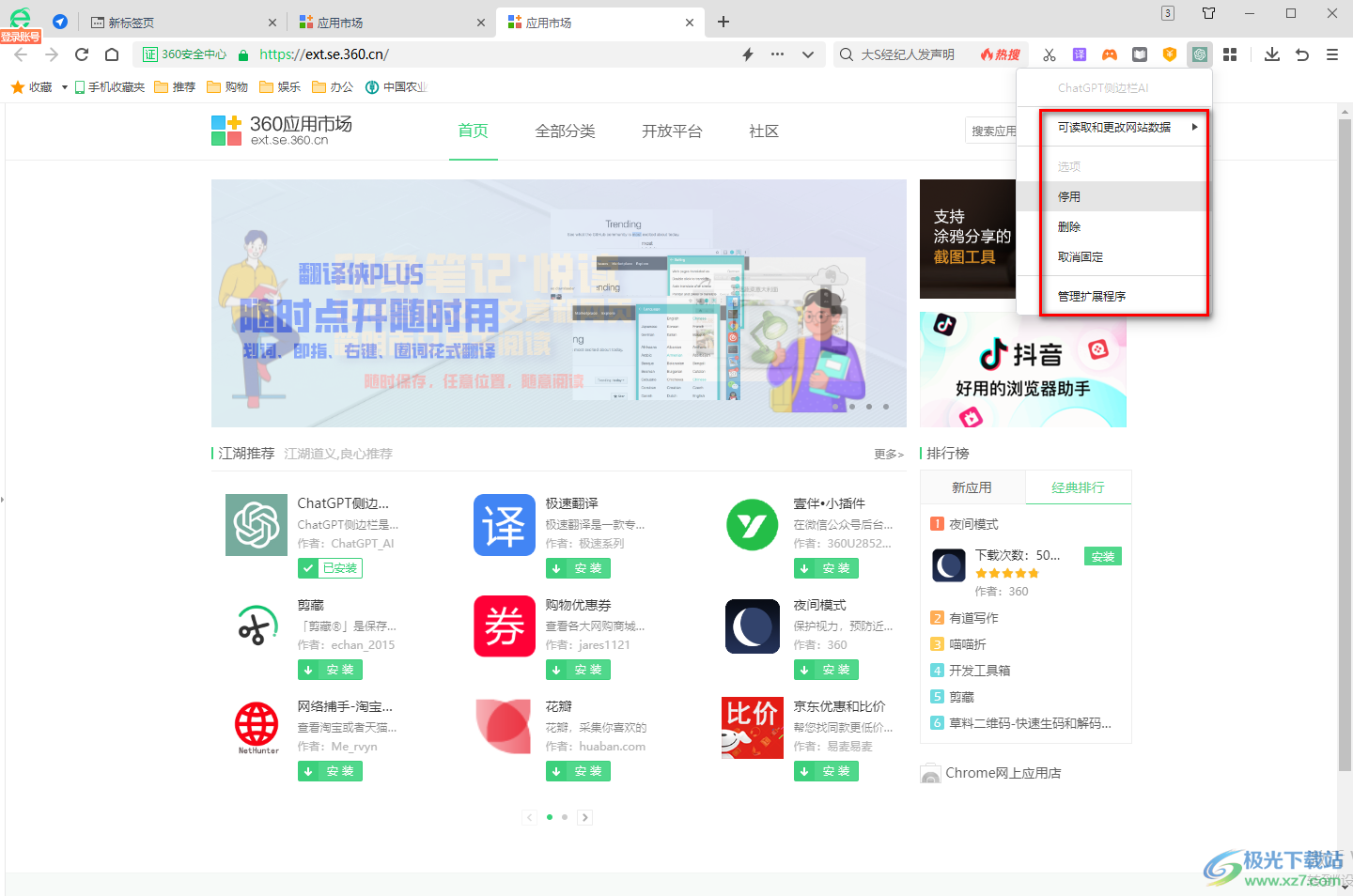This screenshot has width=1353, height=896.
Task: Install 购物优惠券 extension
Action: pos(579,670)
